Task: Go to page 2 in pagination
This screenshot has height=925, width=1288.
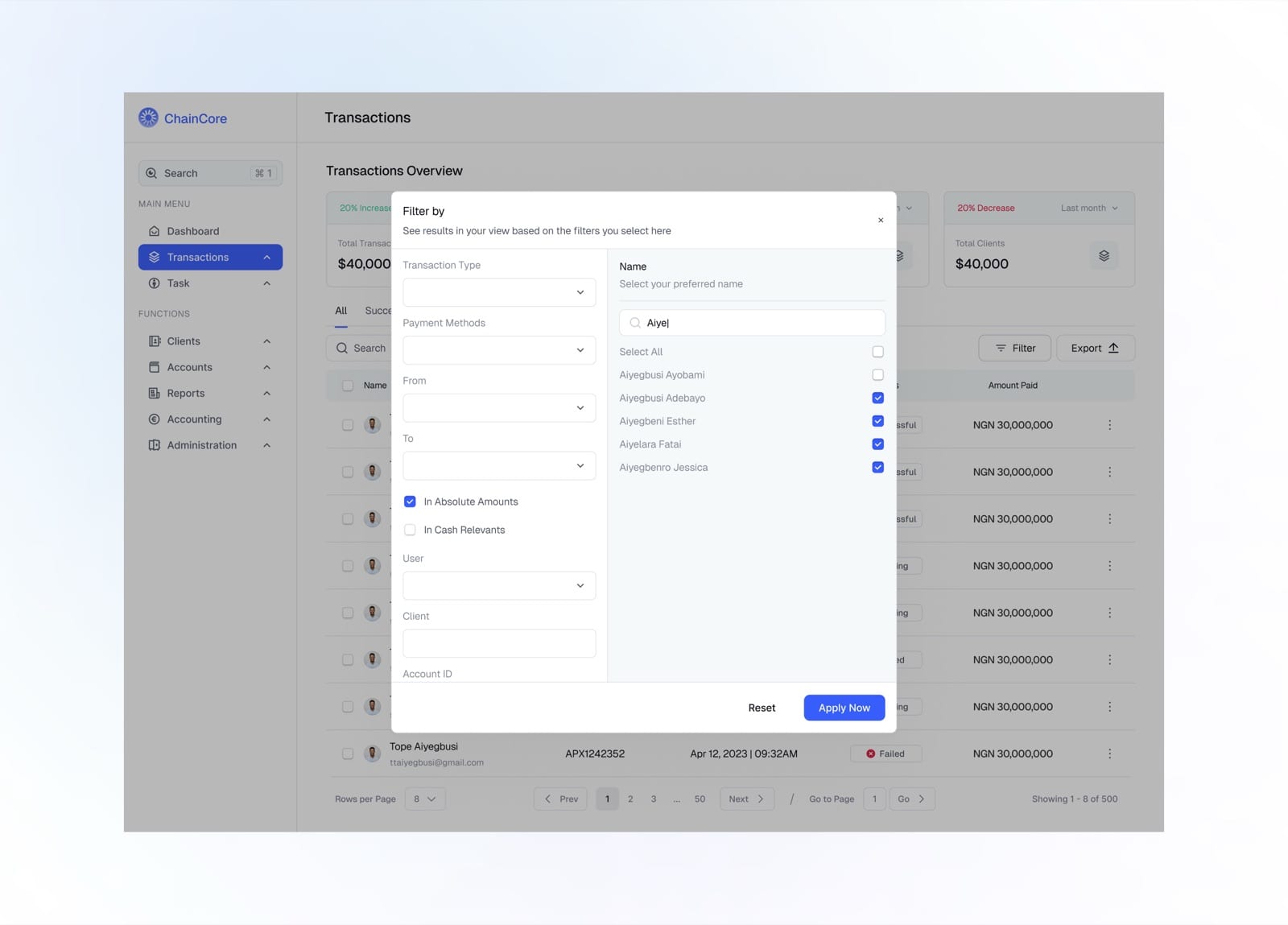Action: 630,799
